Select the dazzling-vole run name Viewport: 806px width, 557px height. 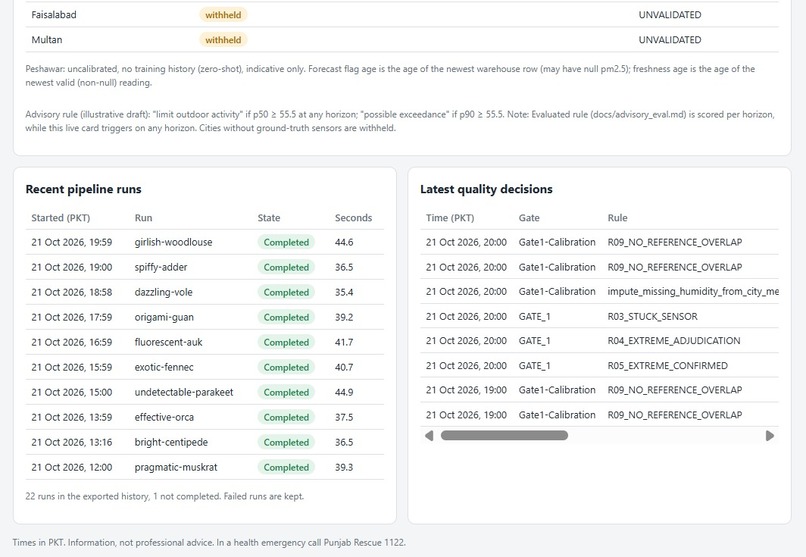pos(163,292)
